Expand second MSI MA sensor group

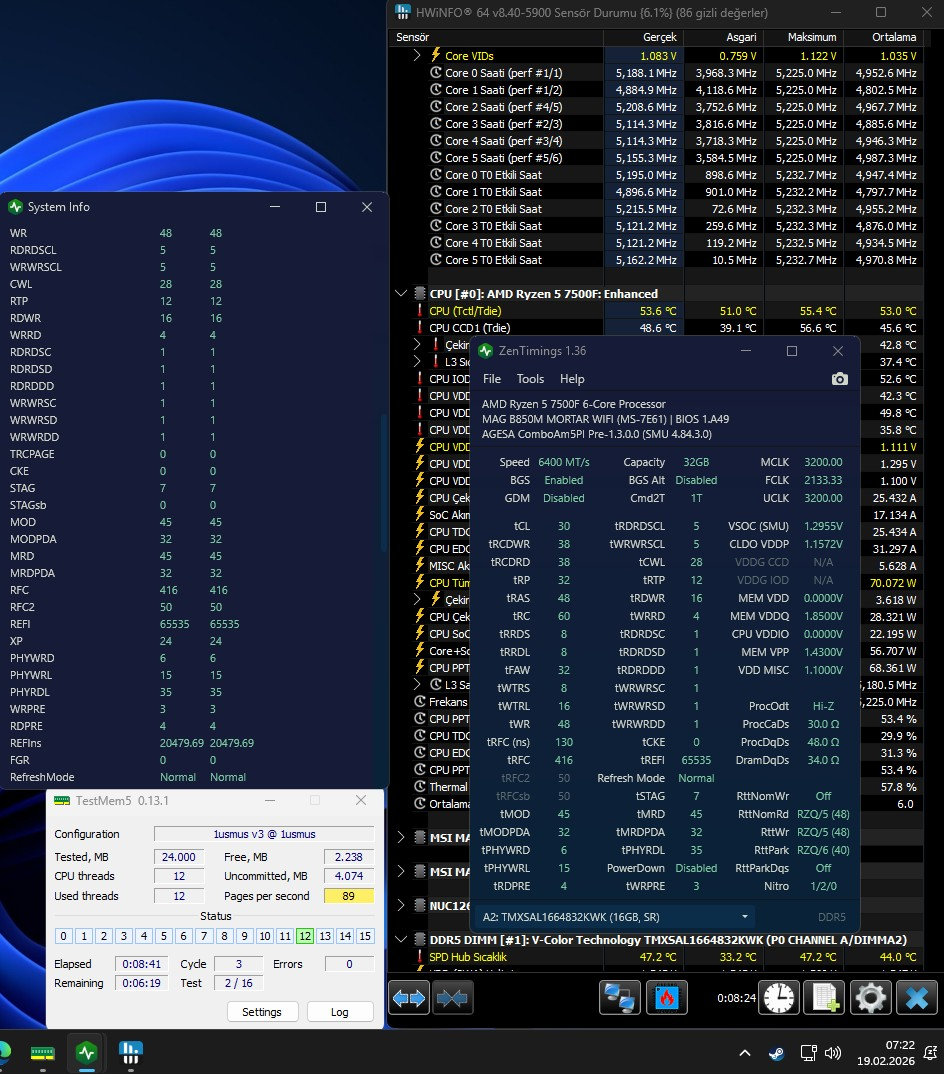point(401,871)
